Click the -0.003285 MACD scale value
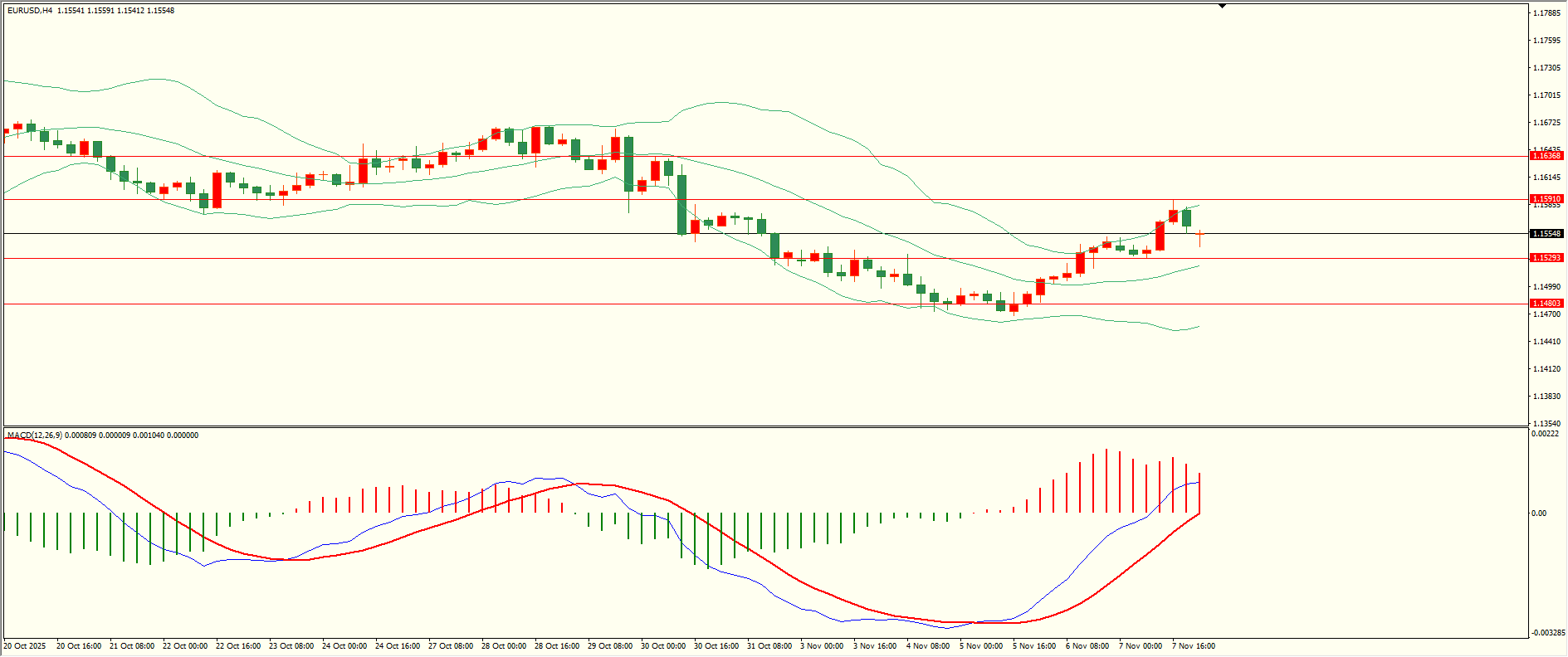 coord(1547,633)
